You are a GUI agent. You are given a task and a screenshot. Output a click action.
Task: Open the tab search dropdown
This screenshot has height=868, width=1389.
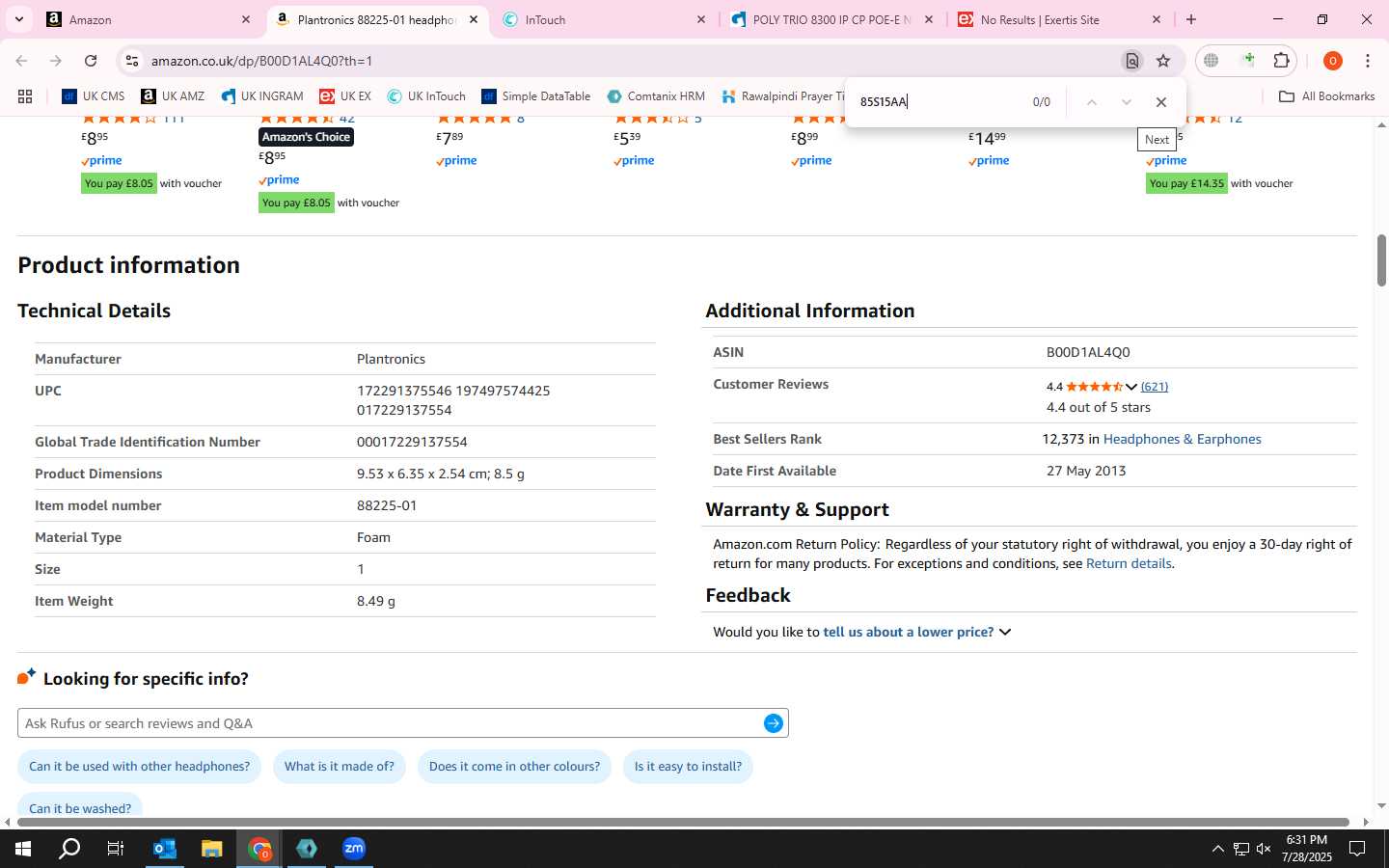(18, 19)
